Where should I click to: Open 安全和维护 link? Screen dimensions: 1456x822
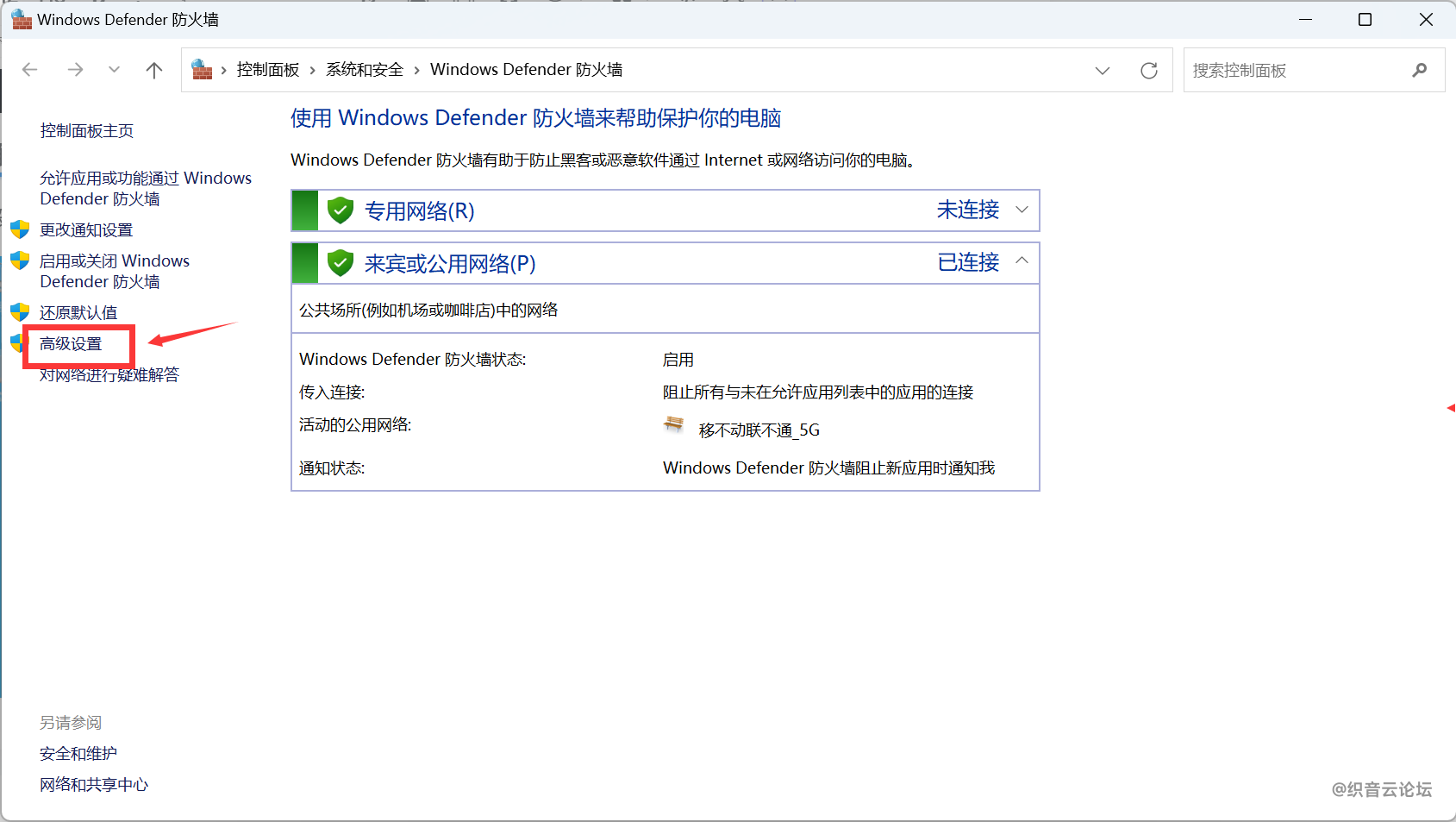pos(78,754)
